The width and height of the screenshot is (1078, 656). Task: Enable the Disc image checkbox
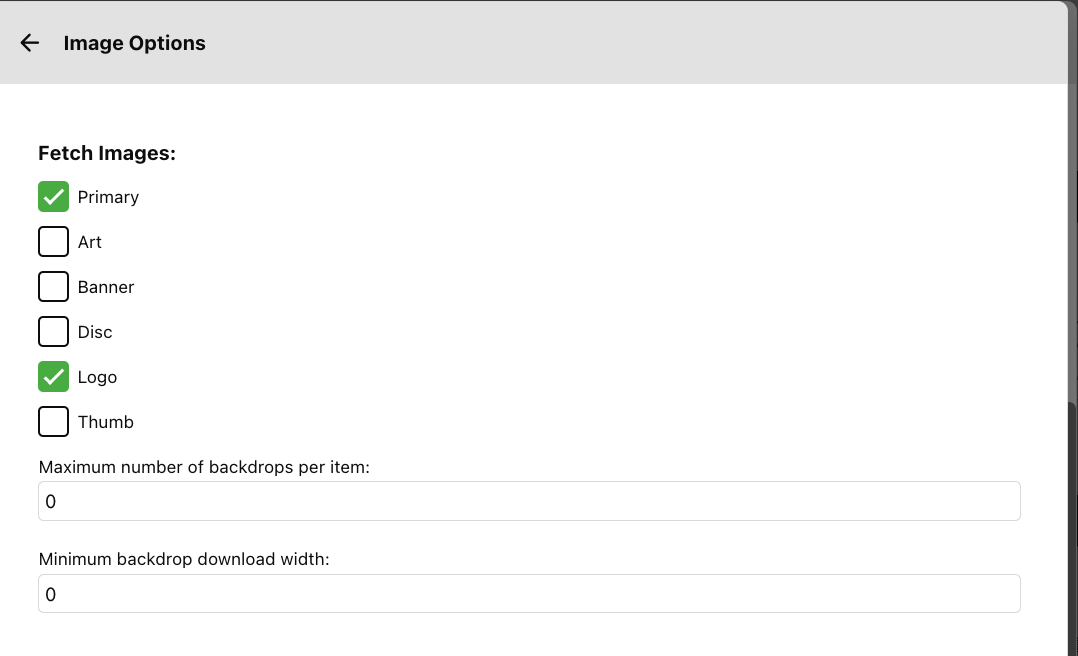[53, 332]
